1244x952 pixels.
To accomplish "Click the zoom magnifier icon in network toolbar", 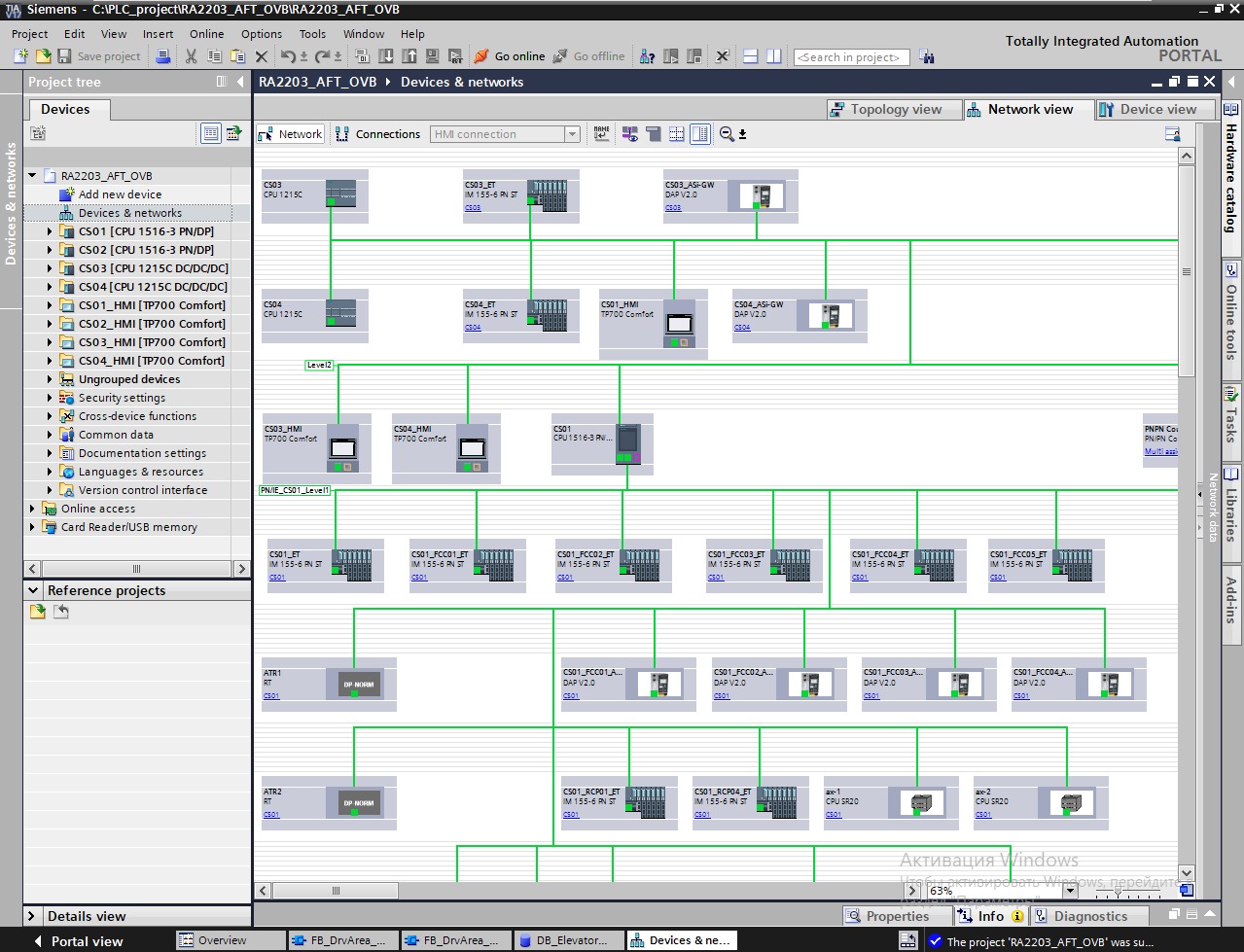I will 727,134.
